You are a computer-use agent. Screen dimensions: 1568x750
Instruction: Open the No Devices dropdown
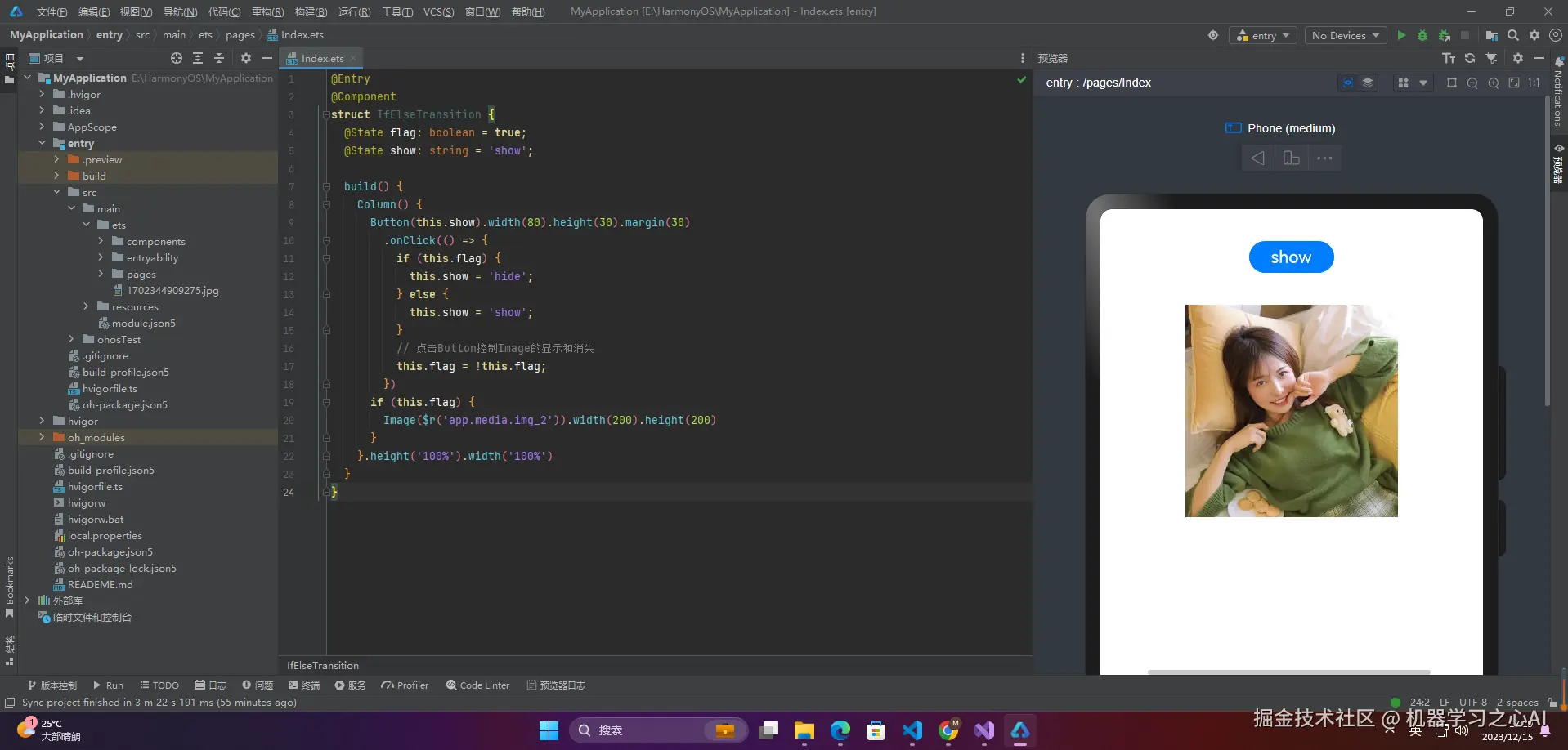click(x=1345, y=35)
